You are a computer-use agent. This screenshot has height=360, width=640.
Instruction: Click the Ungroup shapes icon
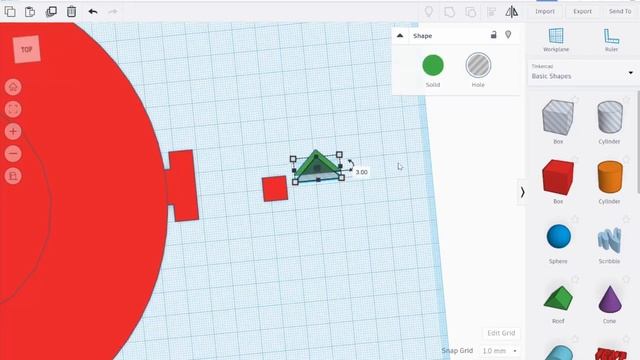[470, 12]
